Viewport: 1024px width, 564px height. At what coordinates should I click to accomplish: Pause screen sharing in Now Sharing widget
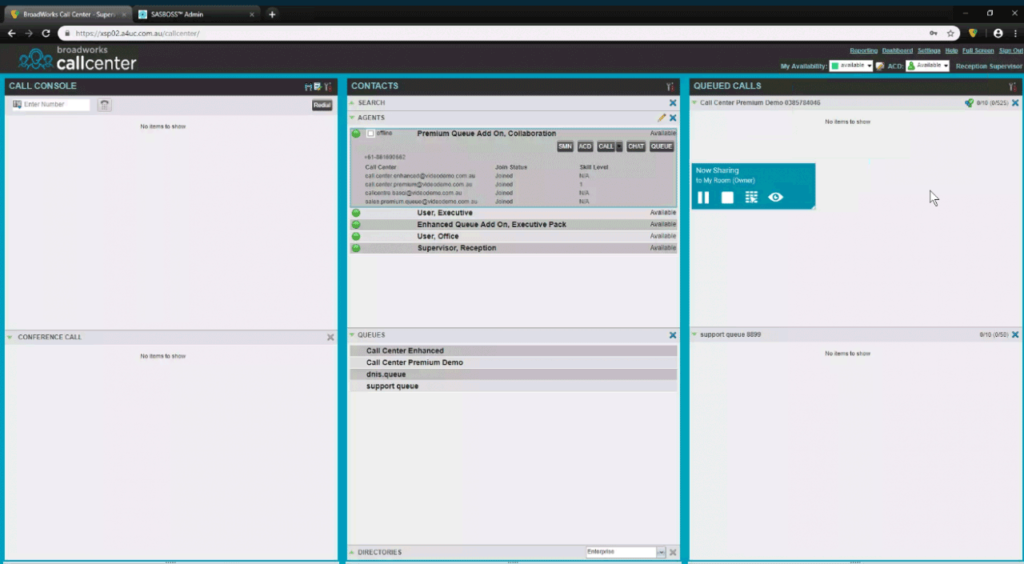703,197
